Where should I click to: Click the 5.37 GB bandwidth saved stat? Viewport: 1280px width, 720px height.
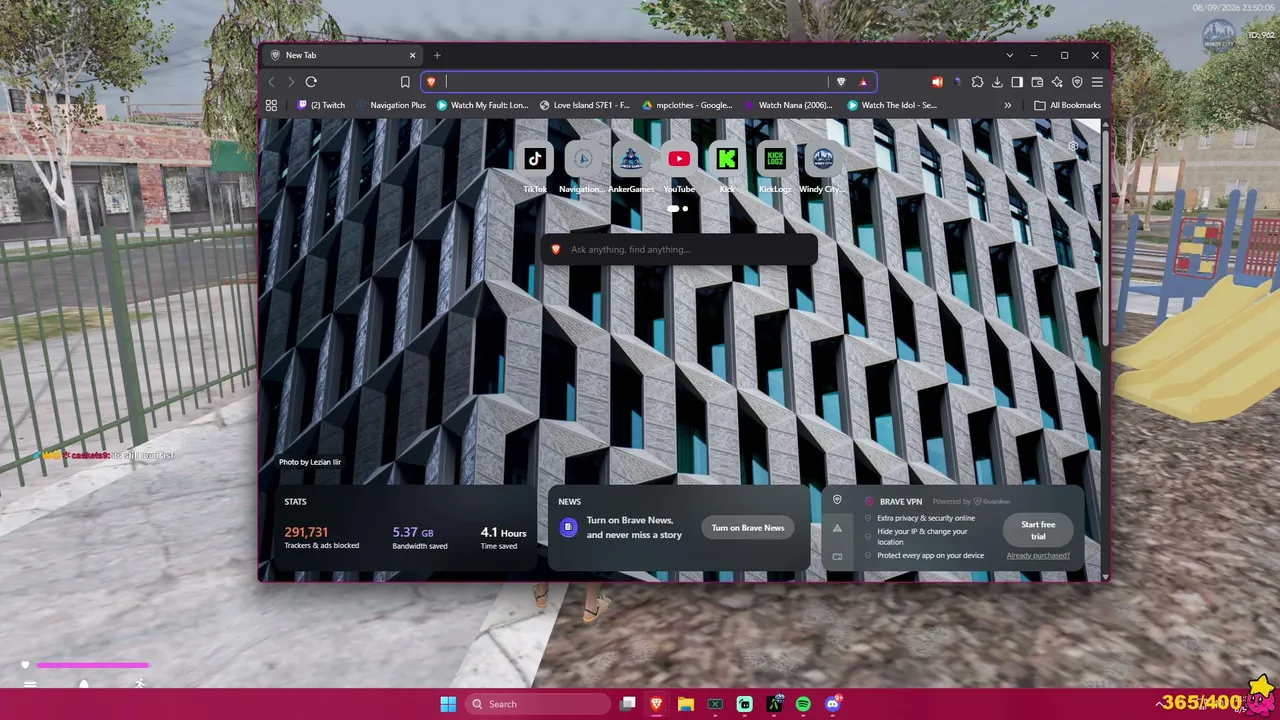tap(420, 538)
